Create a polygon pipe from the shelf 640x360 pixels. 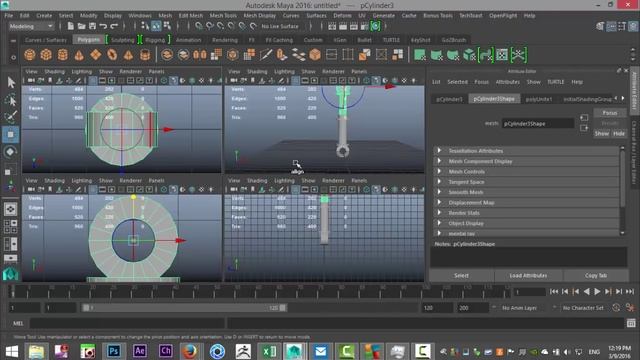click(x=145, y=55)
